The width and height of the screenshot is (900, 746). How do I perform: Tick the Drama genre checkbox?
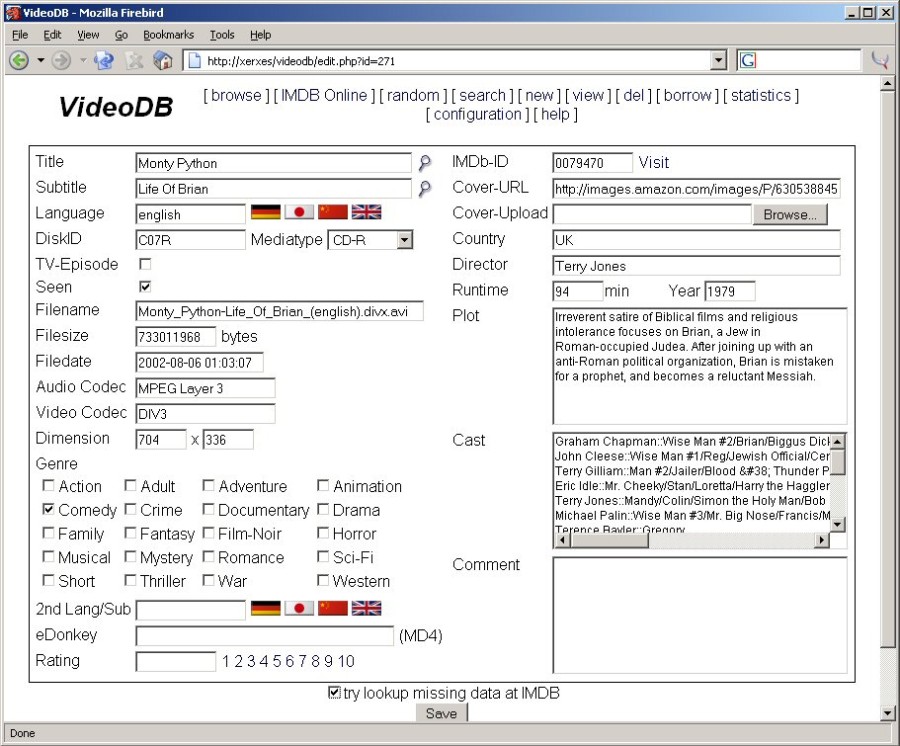[323, 509]
